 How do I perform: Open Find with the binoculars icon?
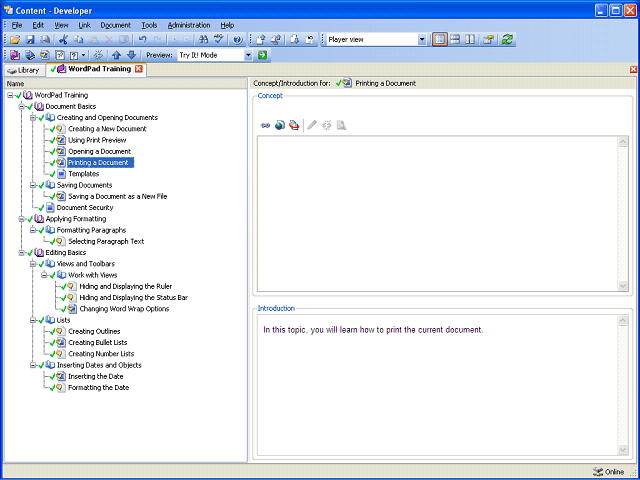coord(204,40)
